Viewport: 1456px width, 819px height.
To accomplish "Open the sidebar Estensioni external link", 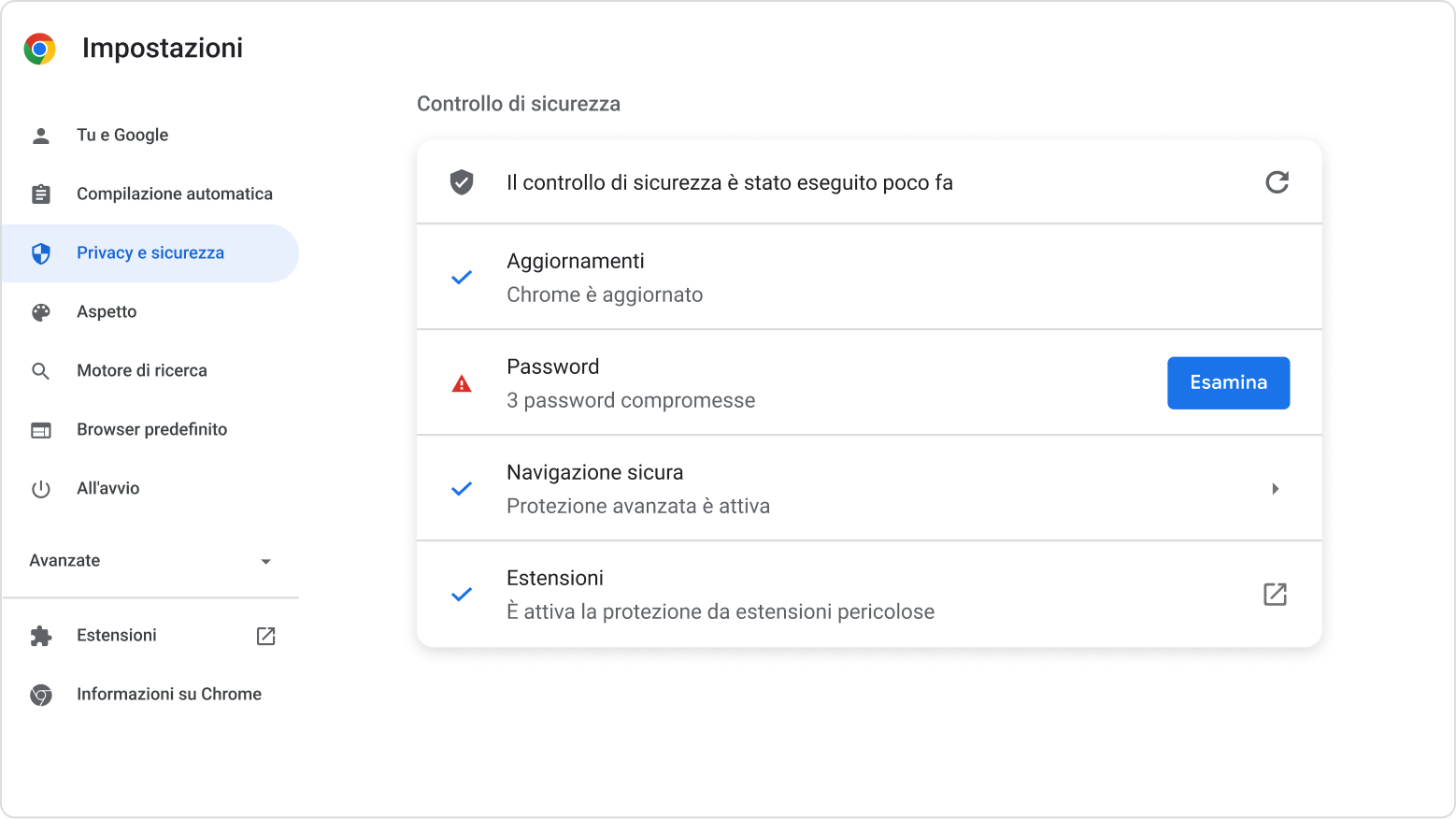I will 265,636.
